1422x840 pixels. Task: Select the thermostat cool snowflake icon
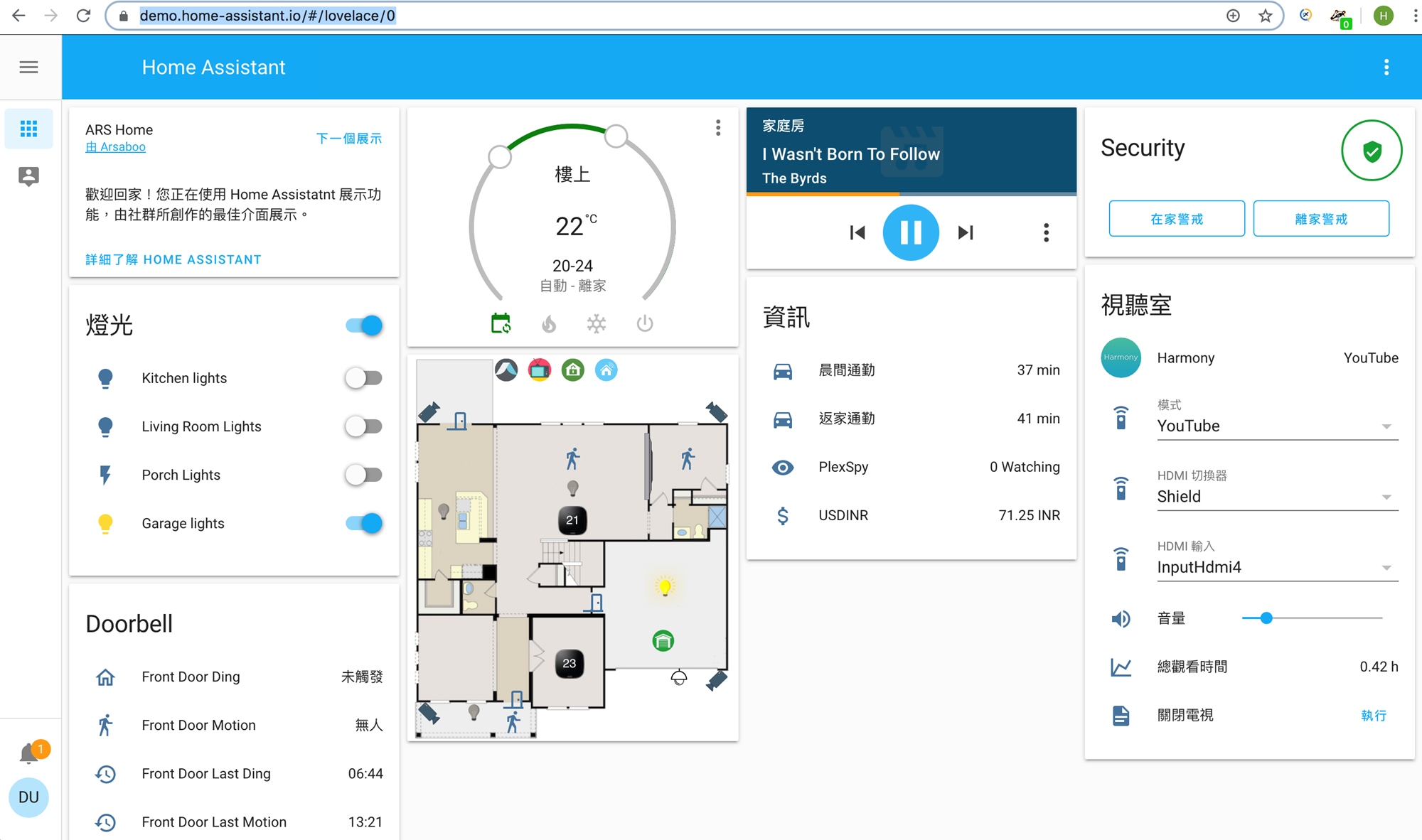596,324
